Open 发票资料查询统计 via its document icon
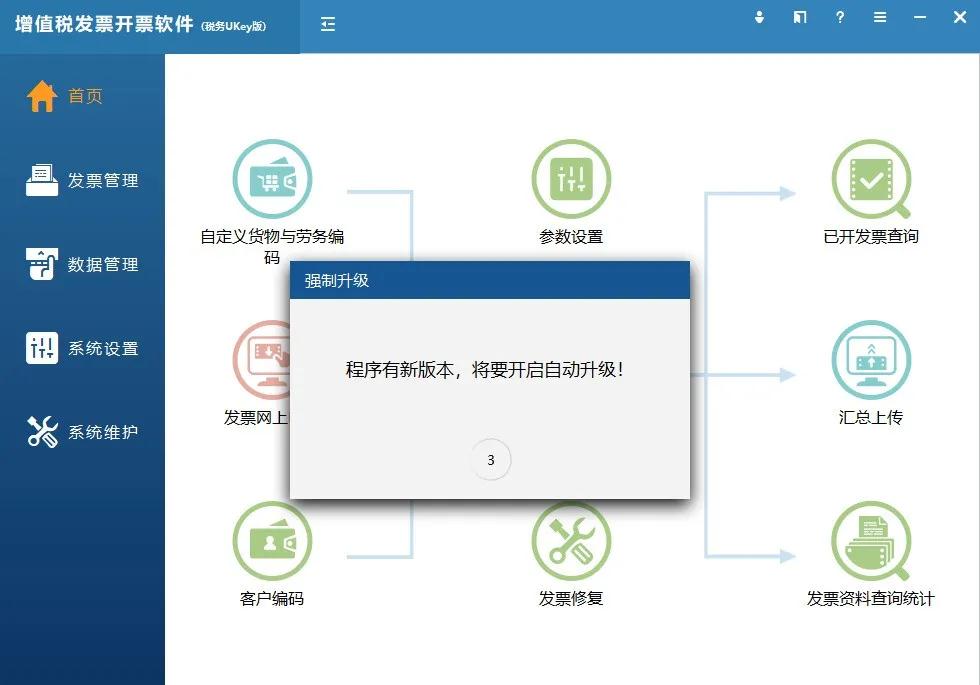 point(871,541)
